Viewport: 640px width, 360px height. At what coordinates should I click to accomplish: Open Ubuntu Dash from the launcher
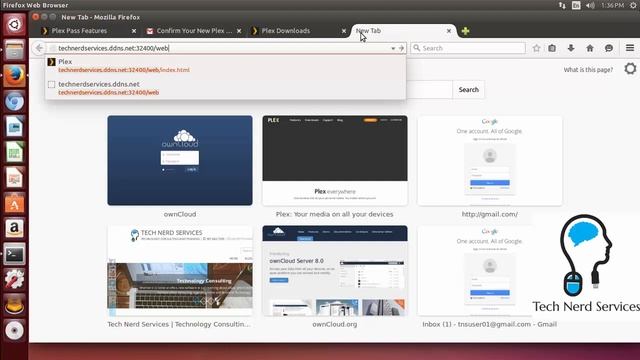14,24
